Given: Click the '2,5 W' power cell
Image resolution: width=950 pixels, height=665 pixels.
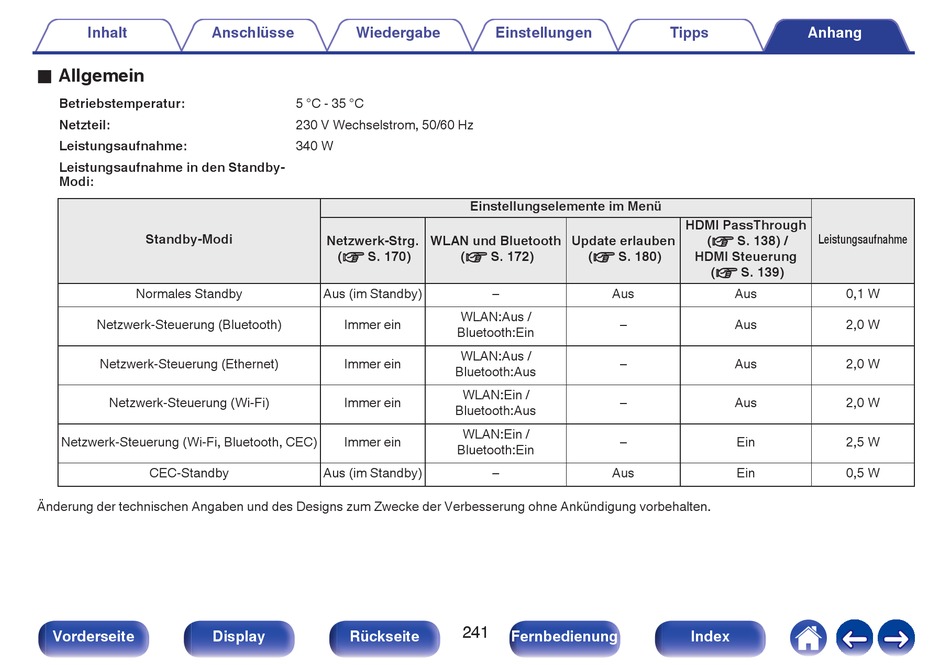Looking at the screenshot, I should click(863, 442).
